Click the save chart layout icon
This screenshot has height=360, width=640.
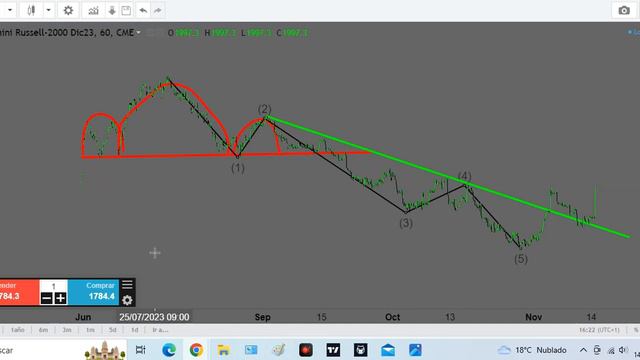click(x=126, y=11)
